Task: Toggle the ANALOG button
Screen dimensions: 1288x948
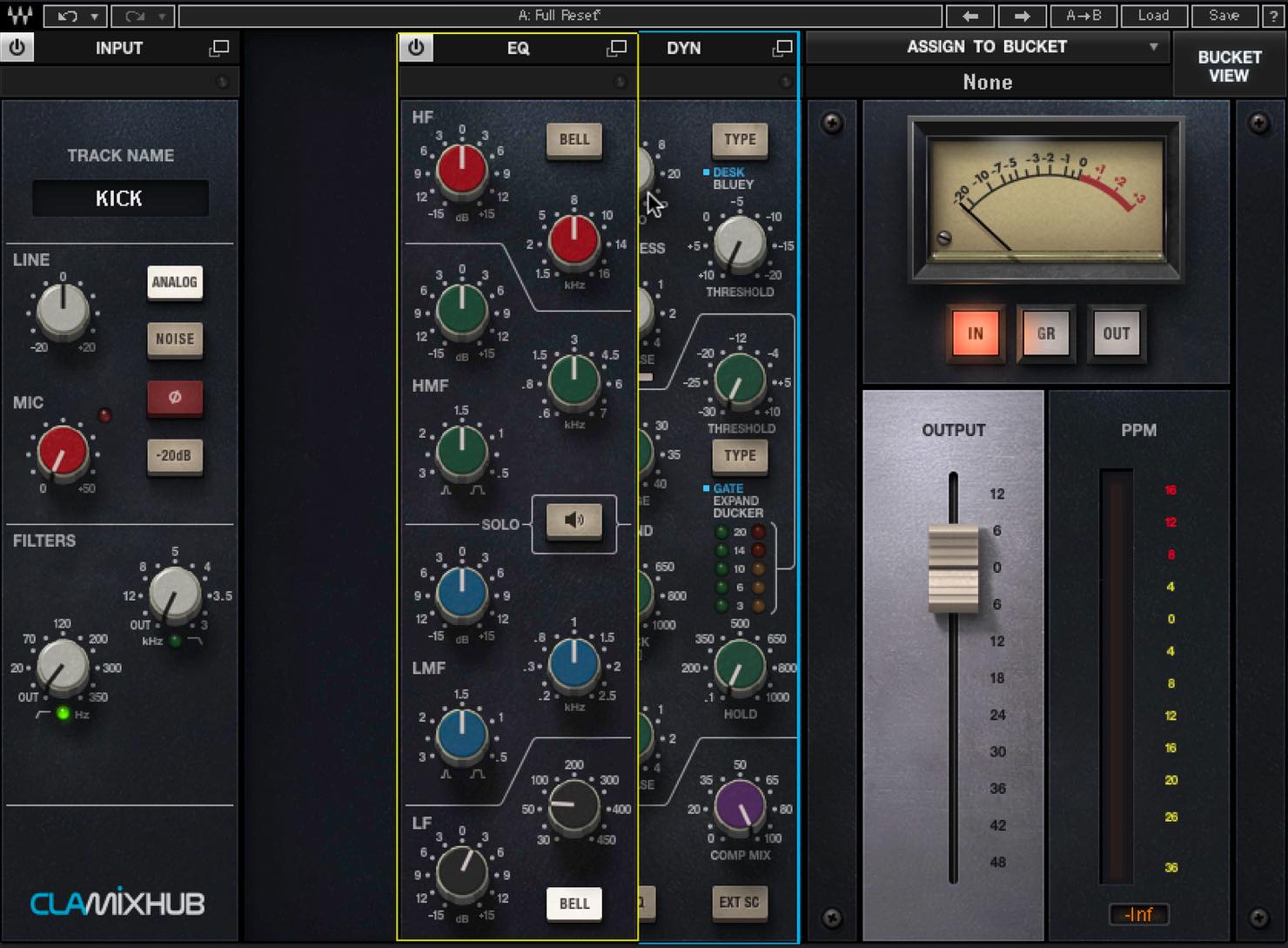Action: [175, 282]
